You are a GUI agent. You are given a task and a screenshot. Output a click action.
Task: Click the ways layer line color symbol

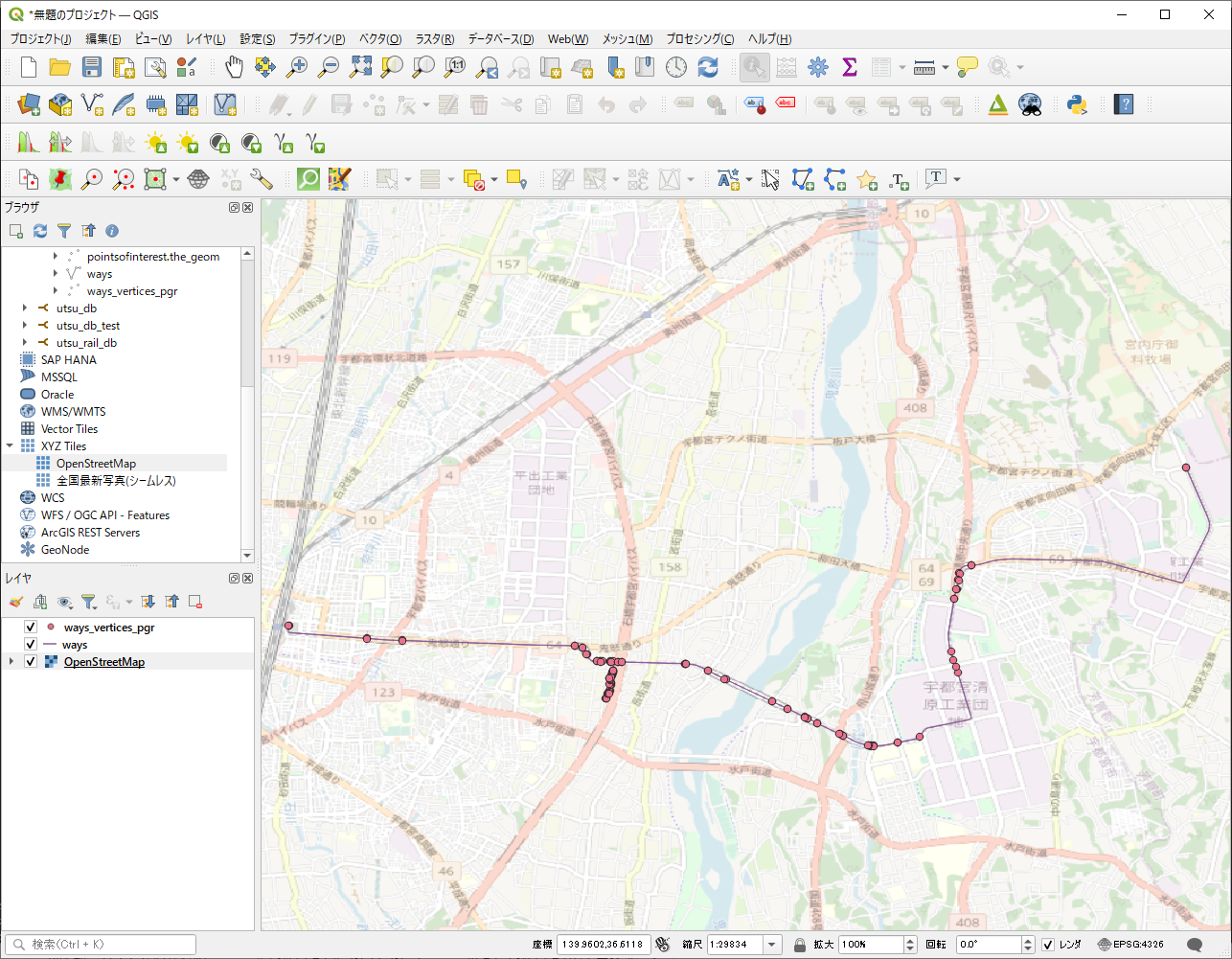click(50, 645)
